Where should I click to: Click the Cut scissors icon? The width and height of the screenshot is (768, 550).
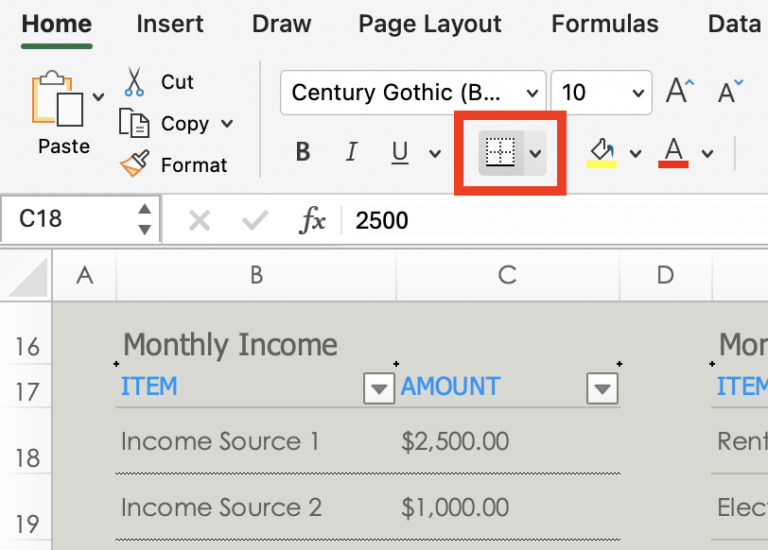tap(134, 82)
